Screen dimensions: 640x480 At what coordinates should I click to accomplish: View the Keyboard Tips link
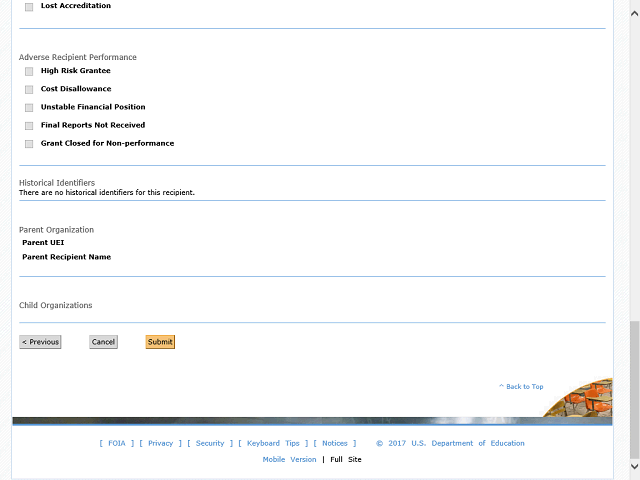pos(273,443)
